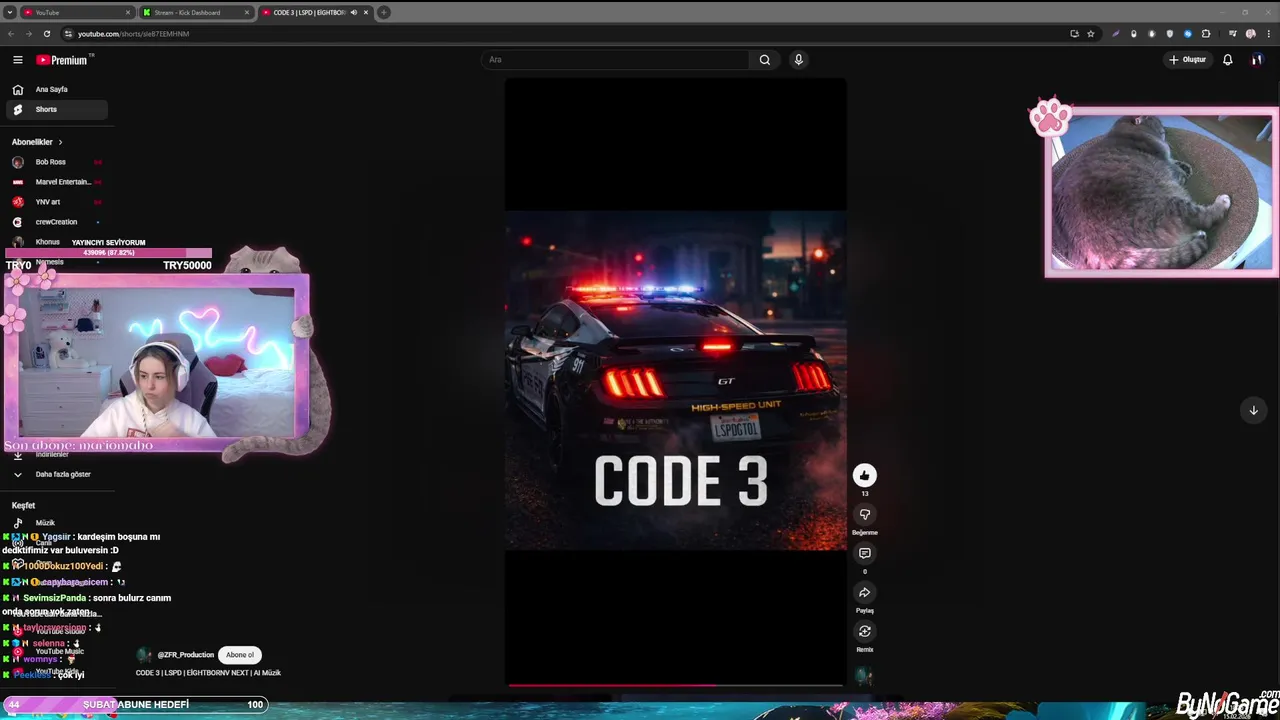This screenshot has width=1280, height=720.
Task: Click the short's title CODE 3 | LSPD text
Action: 208,673
